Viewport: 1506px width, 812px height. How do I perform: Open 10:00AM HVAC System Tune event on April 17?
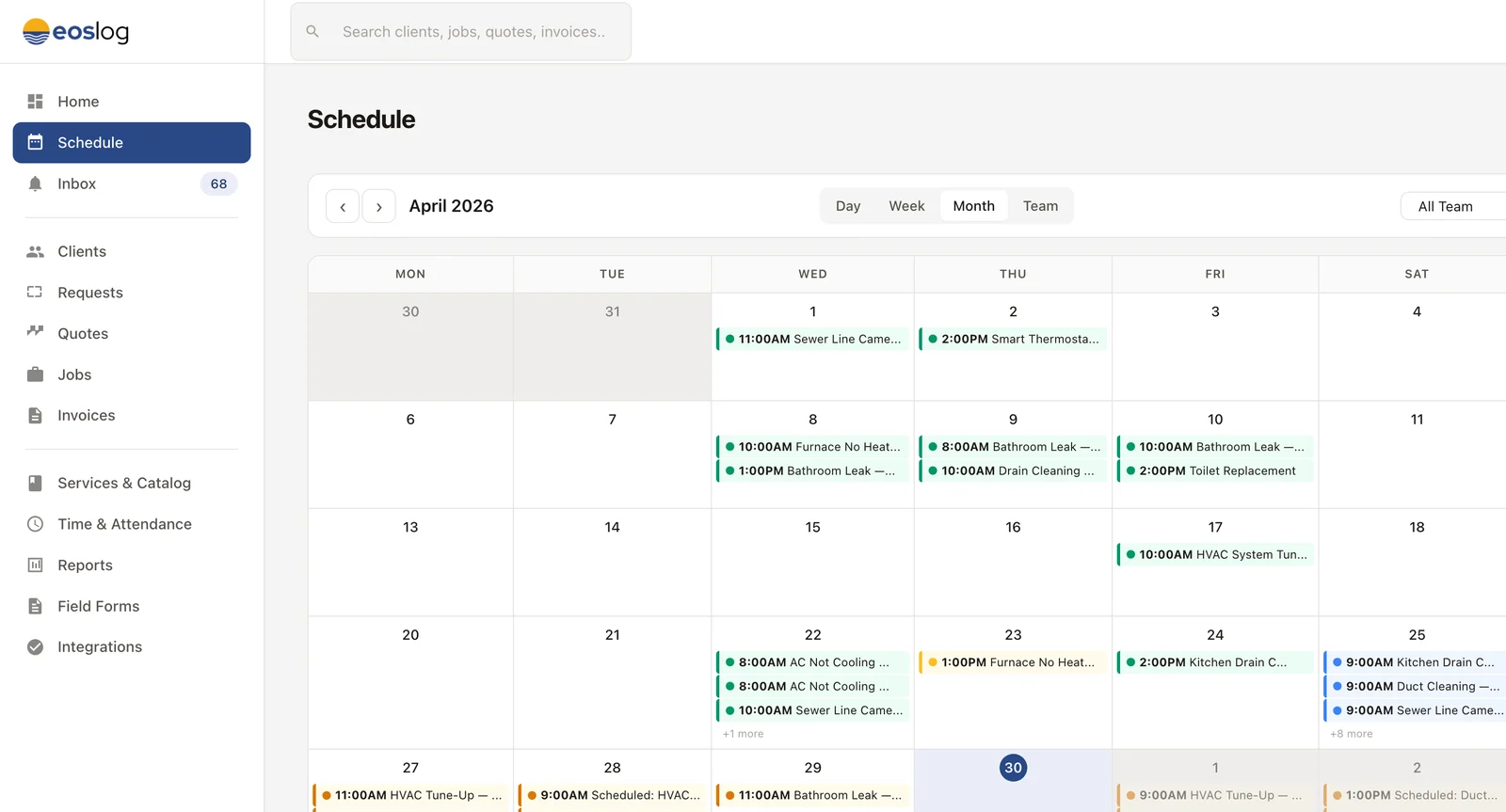coord(1215,554)
